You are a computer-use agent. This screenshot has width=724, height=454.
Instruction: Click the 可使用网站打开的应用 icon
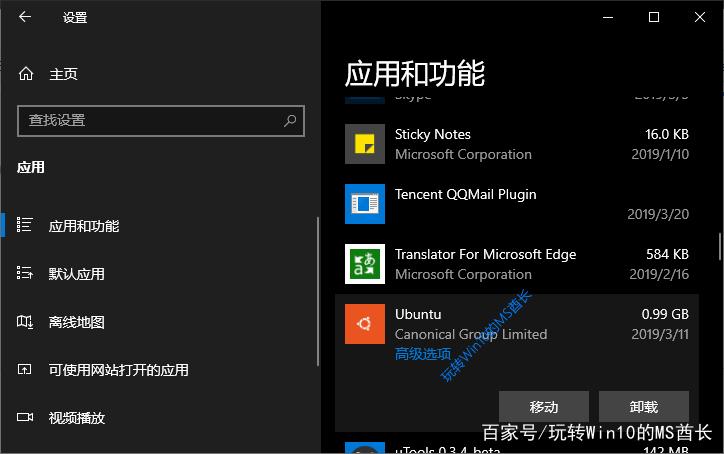[x=24, y=369]
